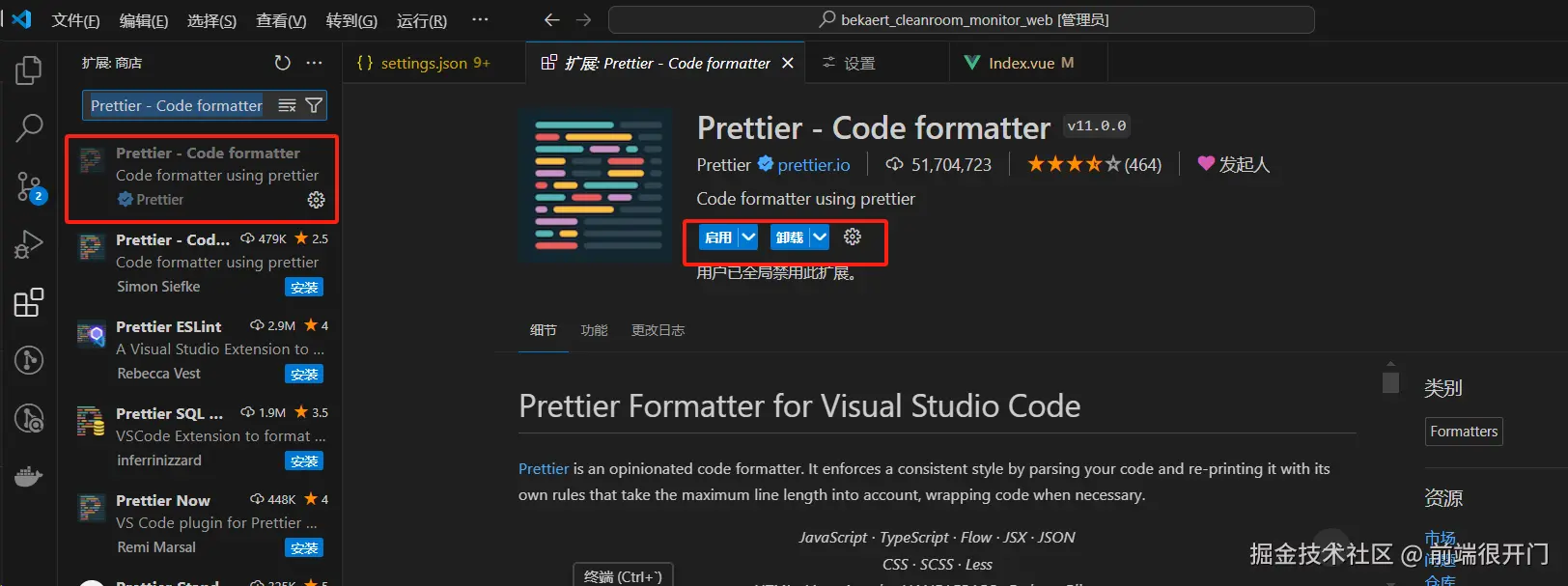Select installed Prettier - Code formatter list item

pyautogui.click(x=201, y=179)
